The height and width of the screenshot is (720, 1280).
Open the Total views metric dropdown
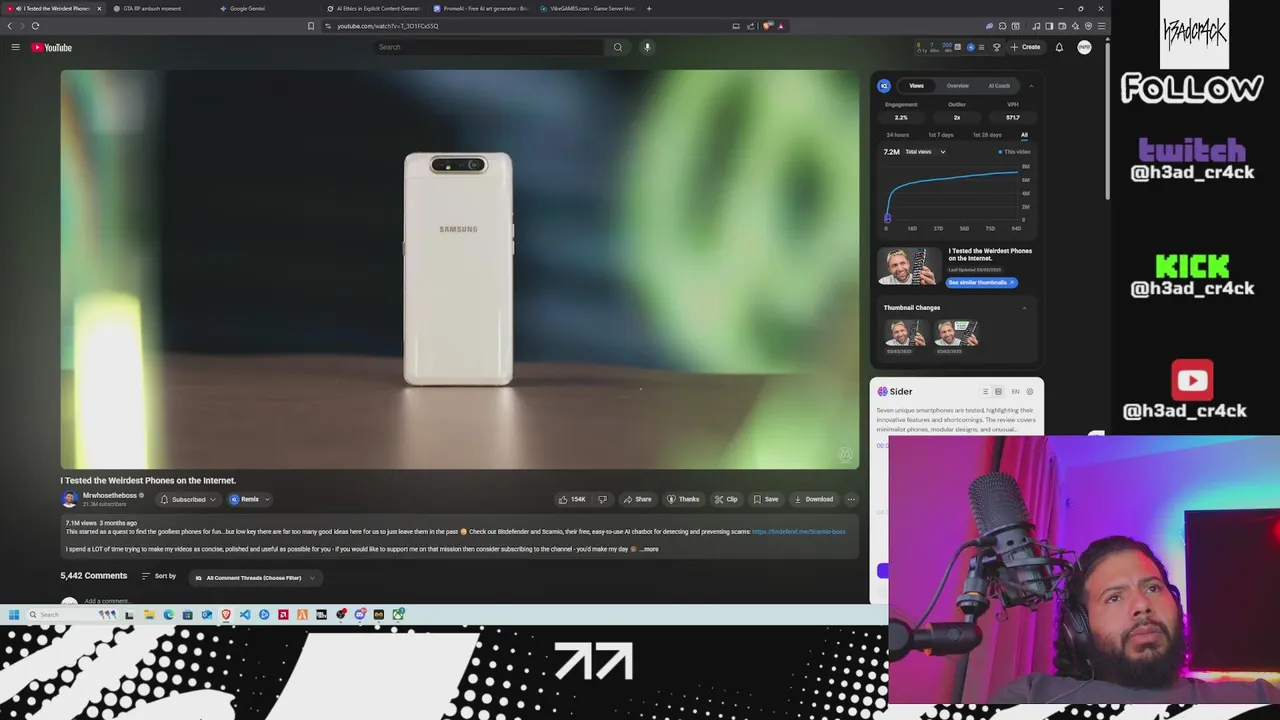point(925,152)
